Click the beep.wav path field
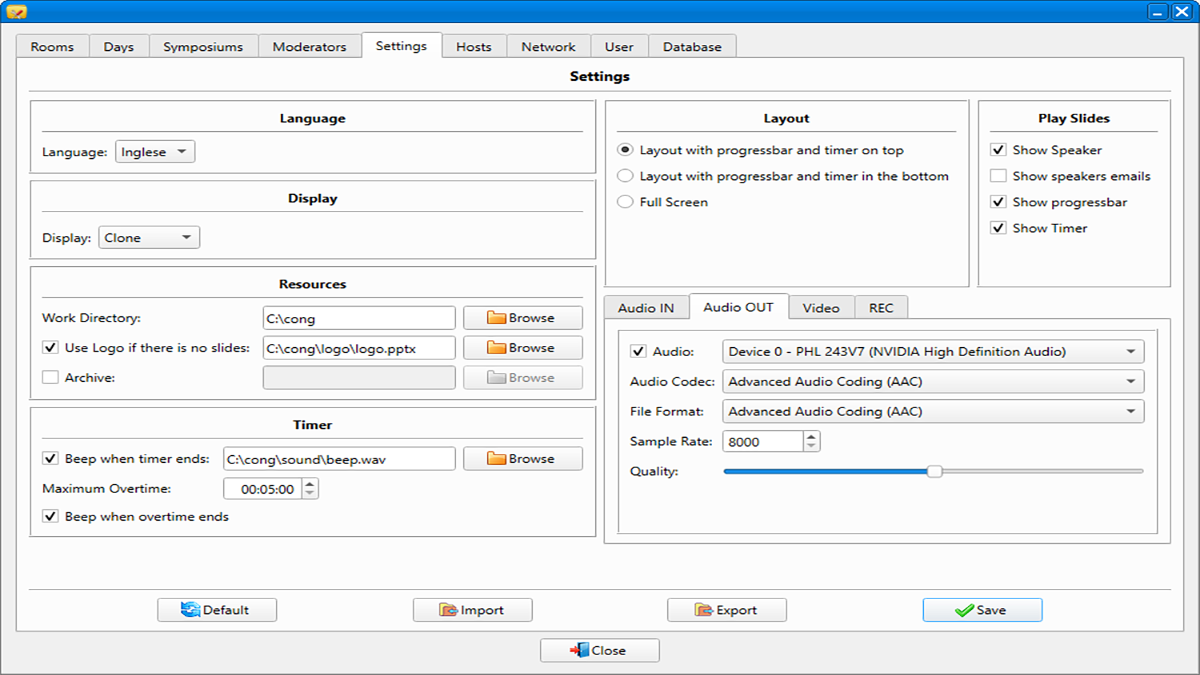Screen dimensions: 1200x675 (339, 459)
